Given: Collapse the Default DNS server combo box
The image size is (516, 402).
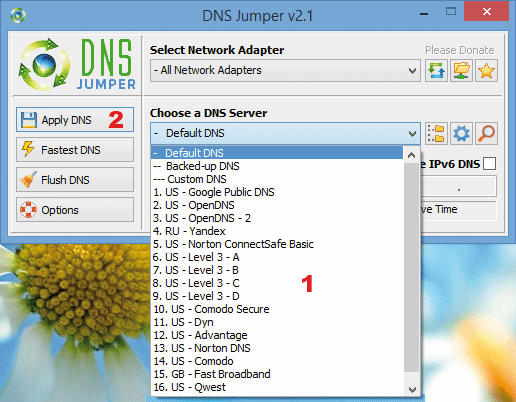Looking at the screenshot, I should tap(285, 133).
